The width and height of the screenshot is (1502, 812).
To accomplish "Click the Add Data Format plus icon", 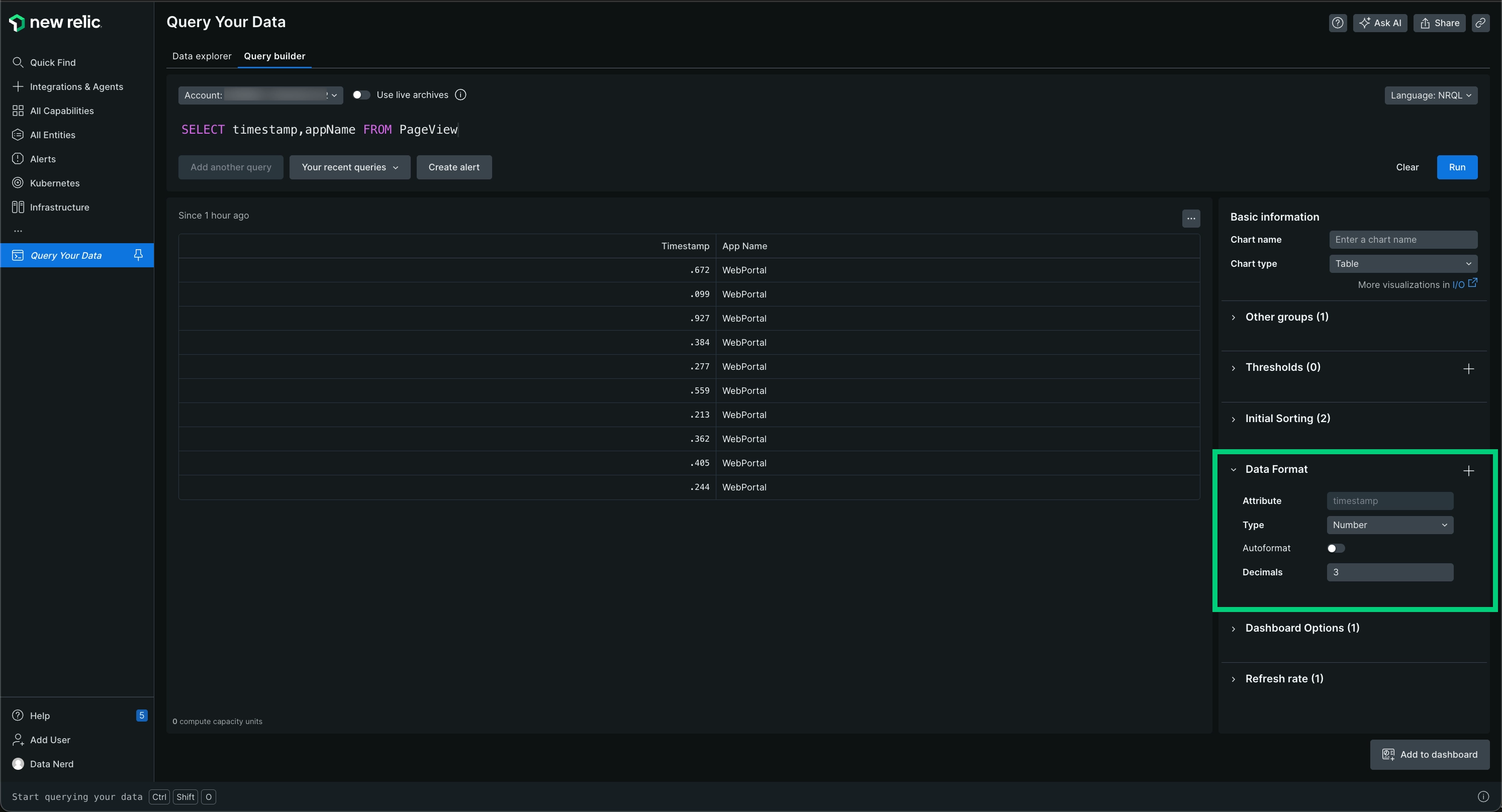I will tap(1468, 470).
